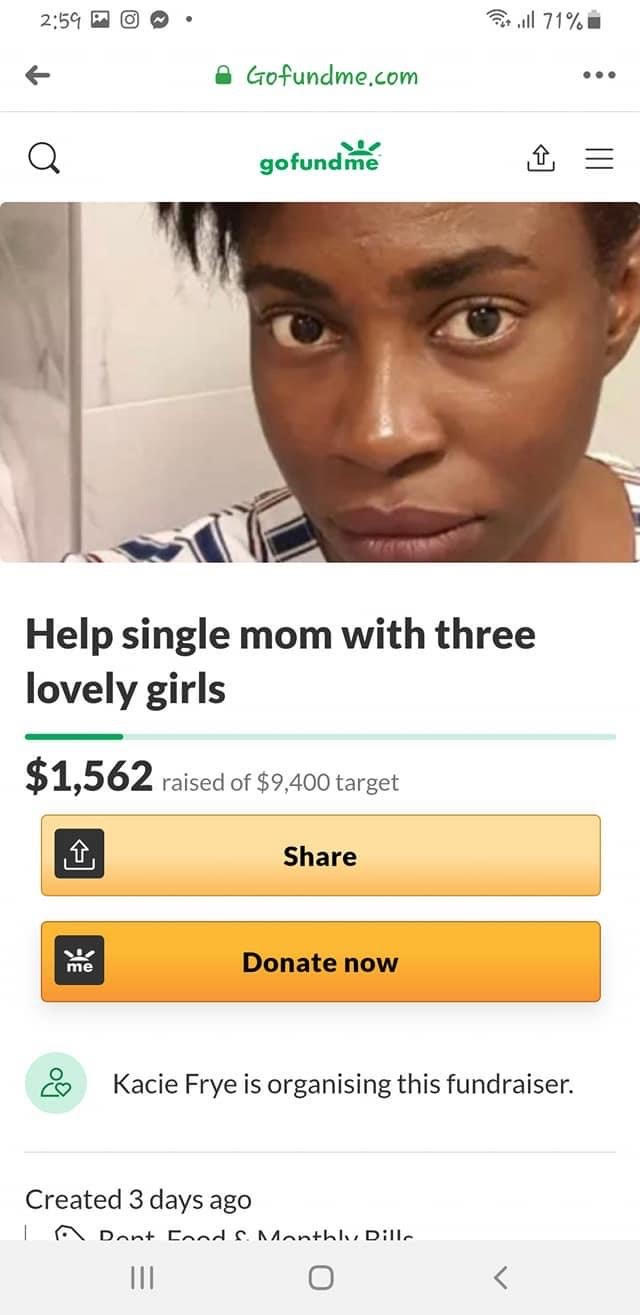Open Kacie Frye organiser line
Viewport: 640px width, 1315px height.
(343, 1084)
